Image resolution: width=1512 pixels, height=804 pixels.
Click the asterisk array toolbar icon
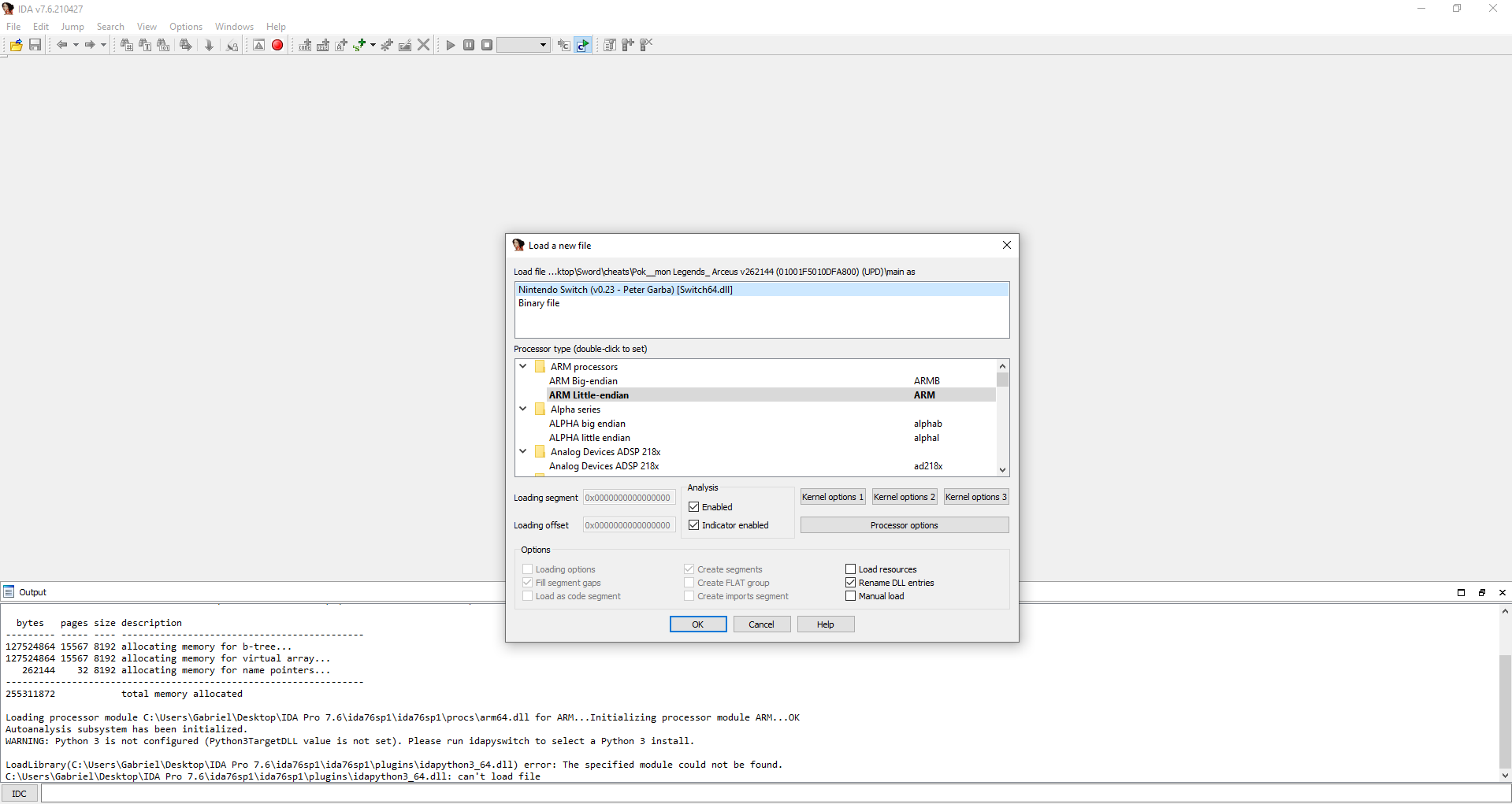tap(387, 45)
